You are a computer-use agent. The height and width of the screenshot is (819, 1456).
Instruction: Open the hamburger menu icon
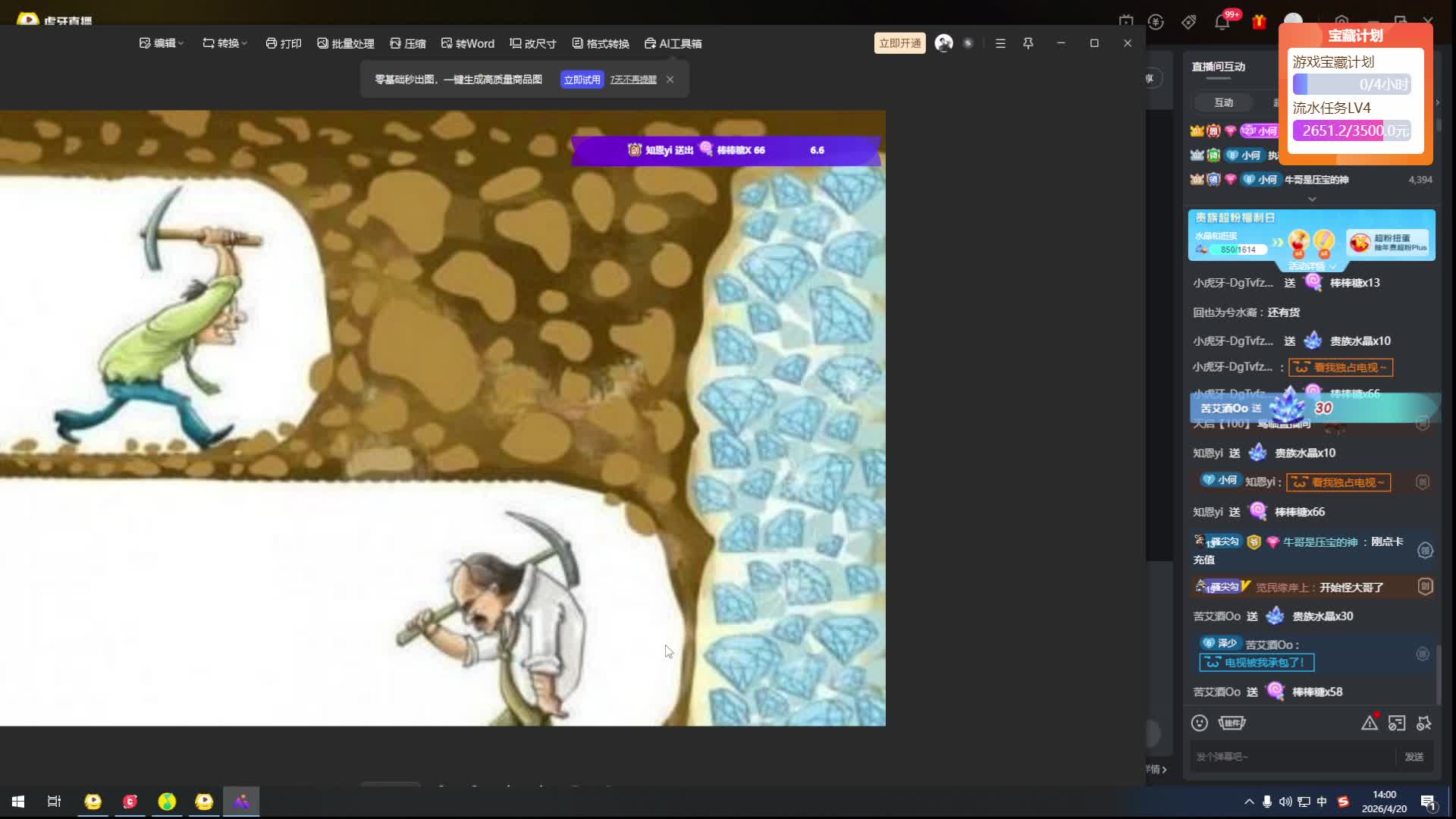pyautogui.click(x=1000, y=43)
